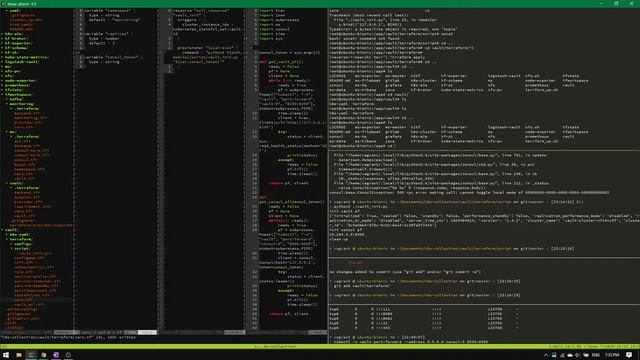The width and height of the screenshot is (640, 360).
Task: Open namespace.tf in the file tree
Action: [x=29, y=169]
